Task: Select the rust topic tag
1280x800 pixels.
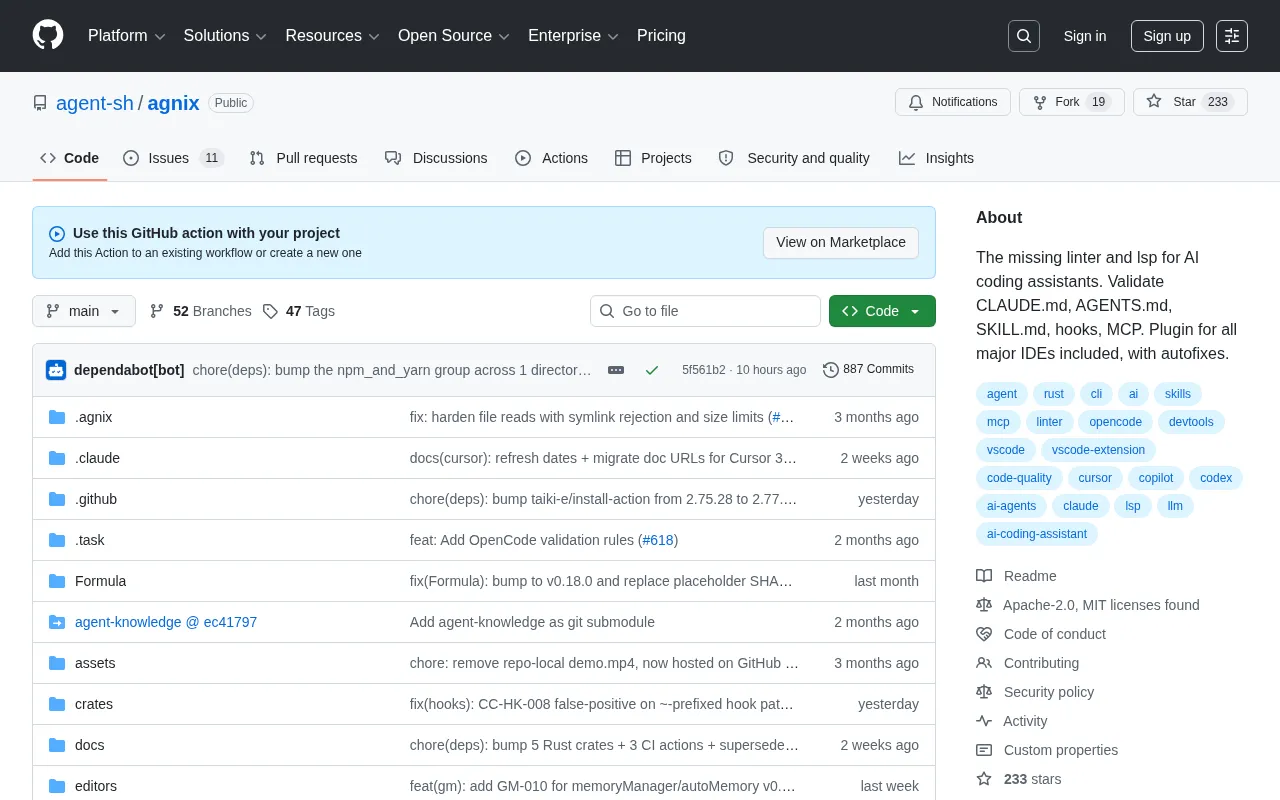Action: tap(1054, 394)
